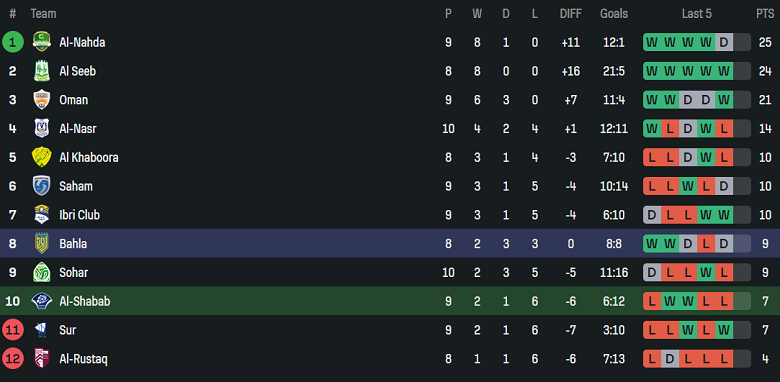Click the Sur team name
The height and width of the screenshot is (382, 780).
[x=68, y=330]
